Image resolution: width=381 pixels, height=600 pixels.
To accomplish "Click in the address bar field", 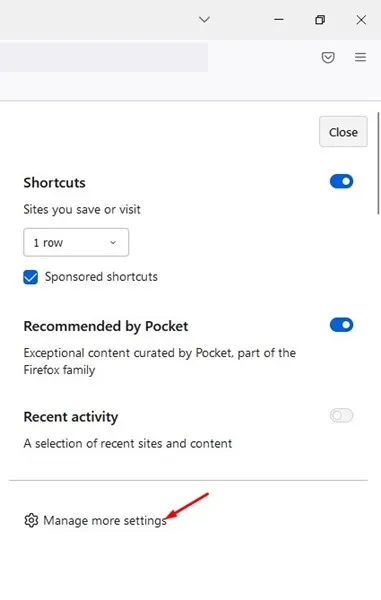I will pyautogui.click(x=104, y=57).
